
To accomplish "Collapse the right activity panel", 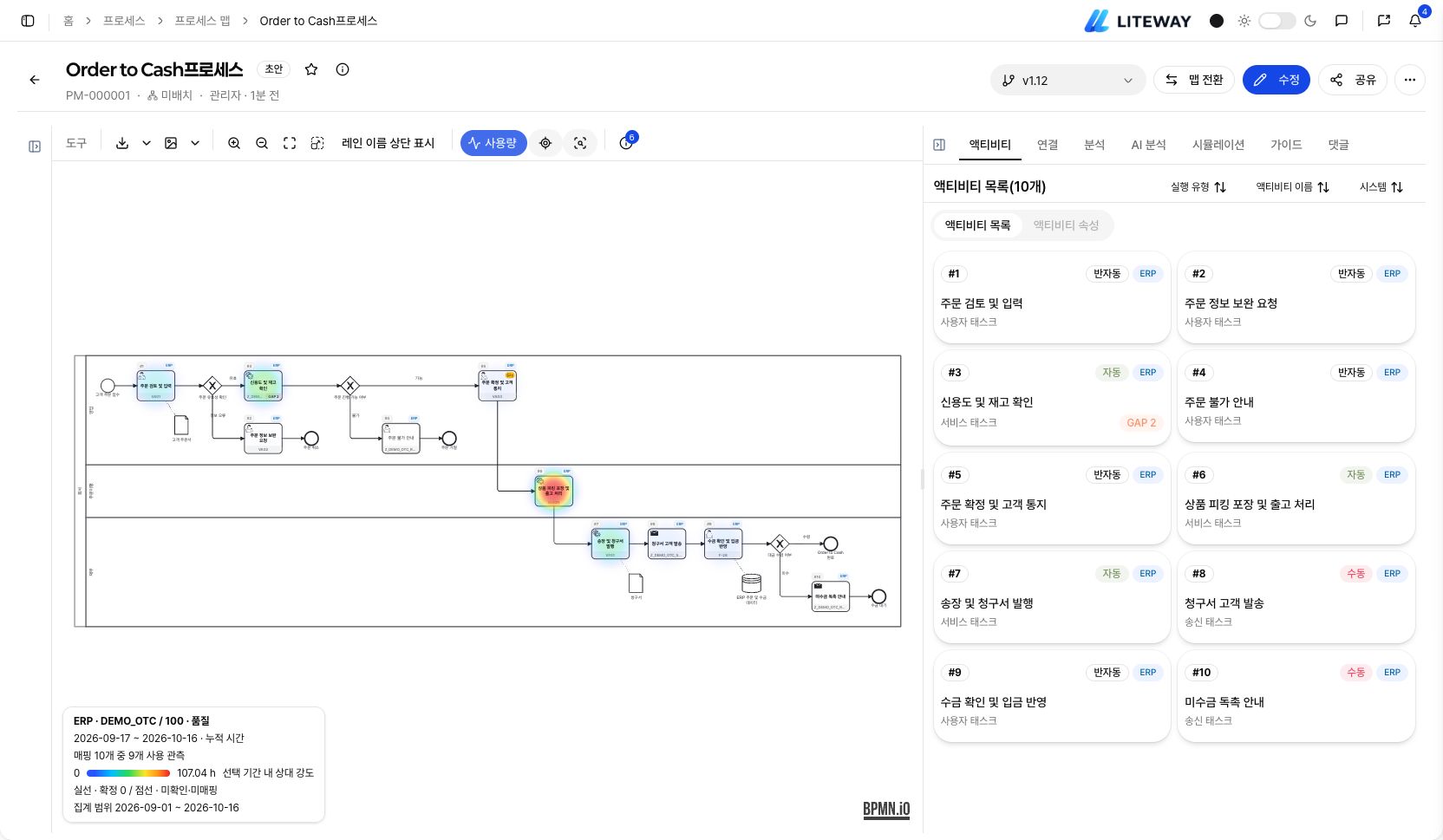I will click(x=939, y=145).
